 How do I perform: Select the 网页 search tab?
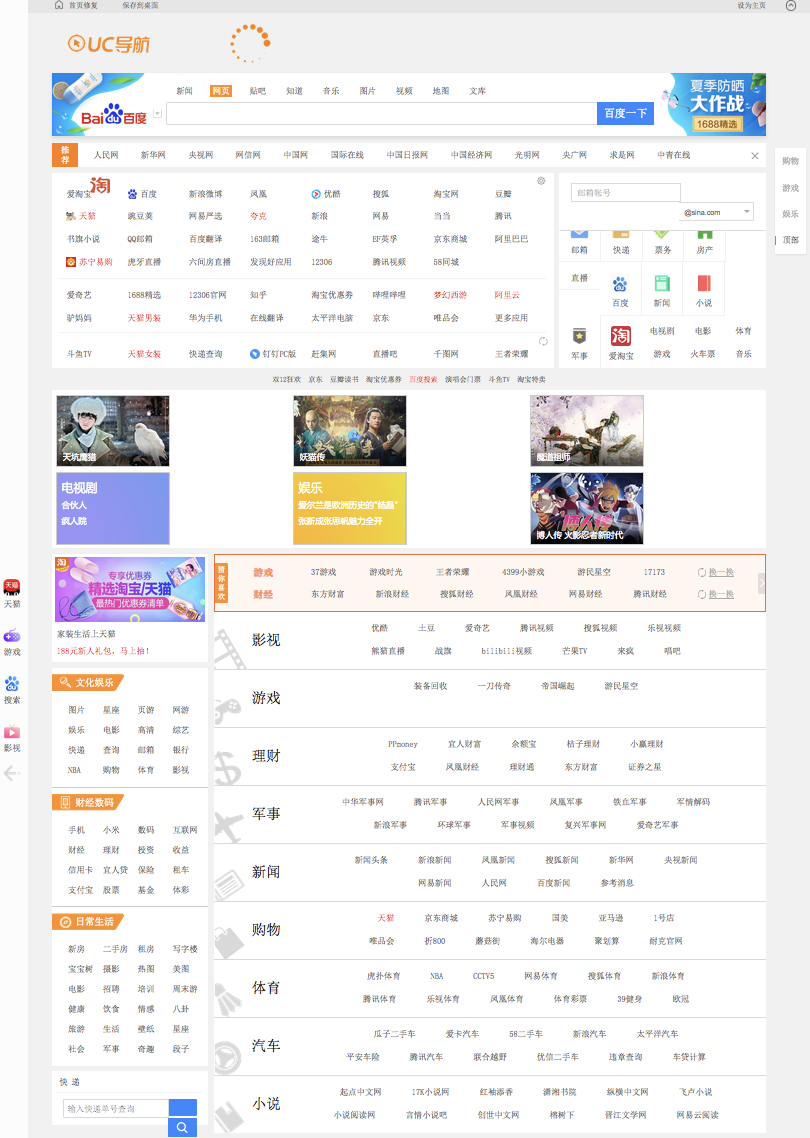click(x=221, y=91)
